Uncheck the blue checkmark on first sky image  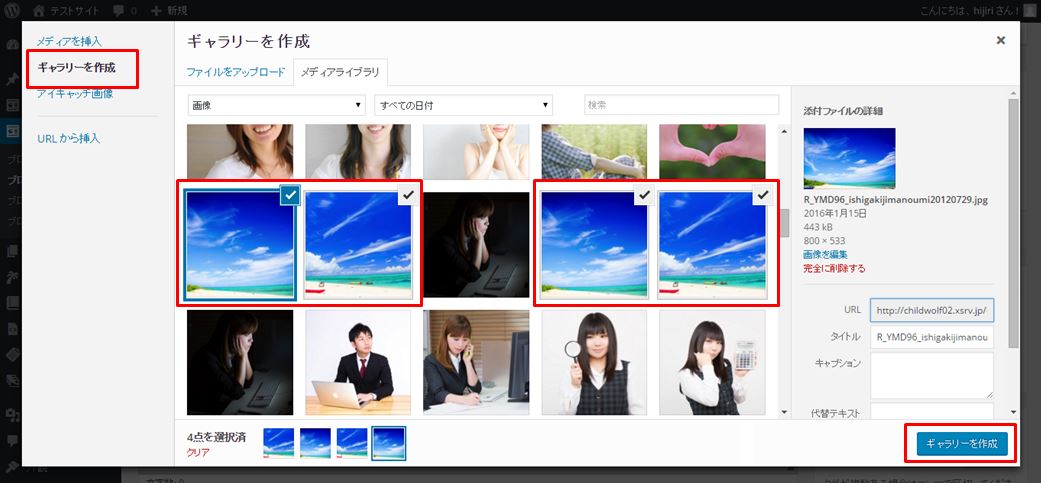pos(290,195)
